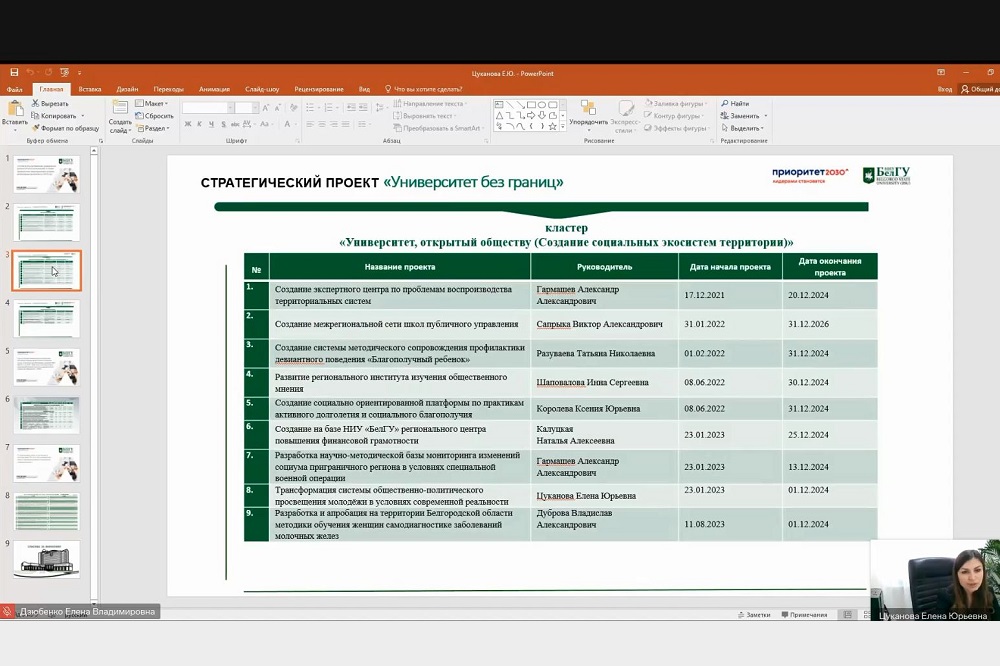Click the Paste (Вставить) clipboard icon

(15, 109)
